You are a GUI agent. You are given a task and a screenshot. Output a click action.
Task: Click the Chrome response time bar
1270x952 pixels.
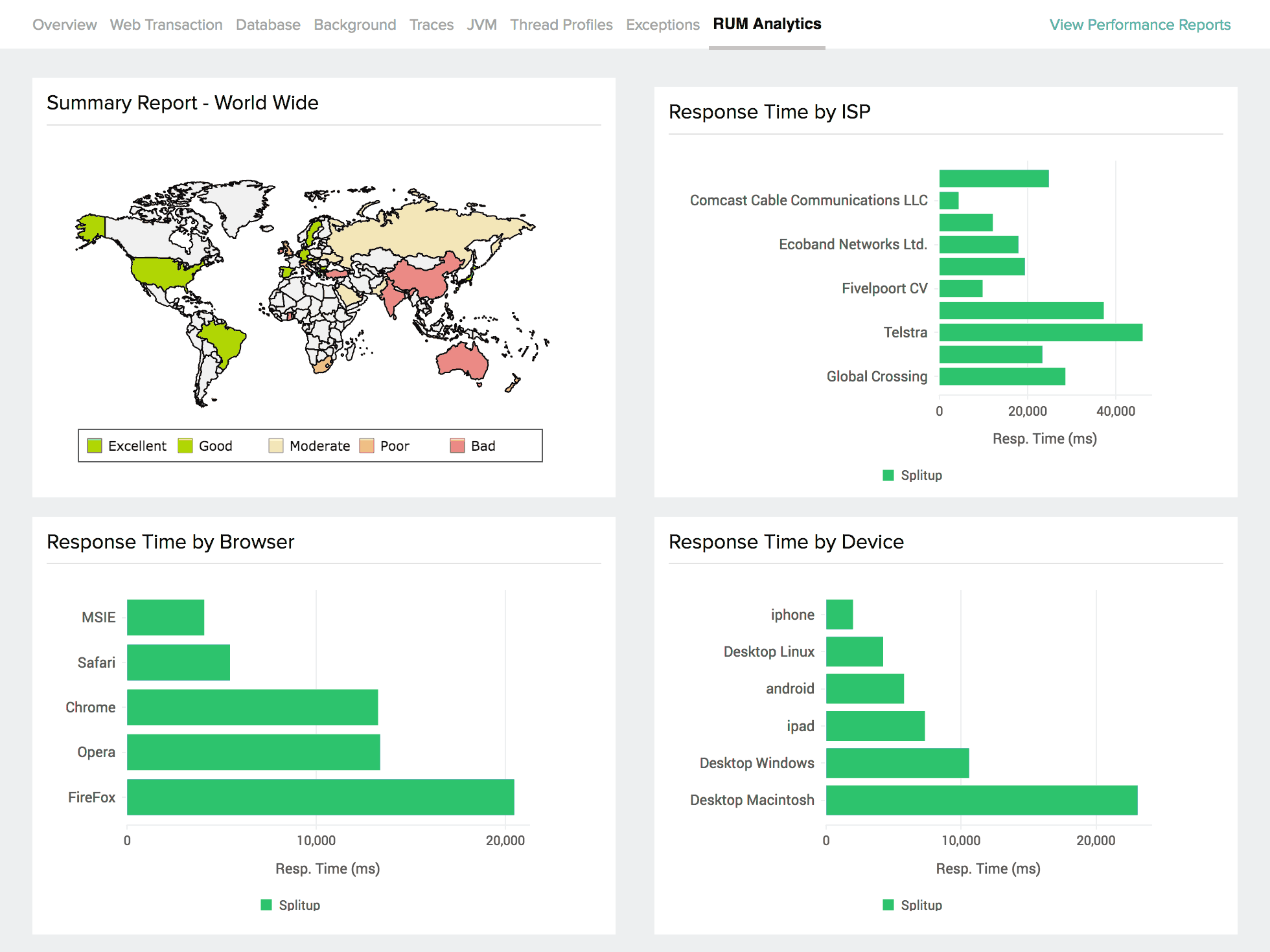252,707
